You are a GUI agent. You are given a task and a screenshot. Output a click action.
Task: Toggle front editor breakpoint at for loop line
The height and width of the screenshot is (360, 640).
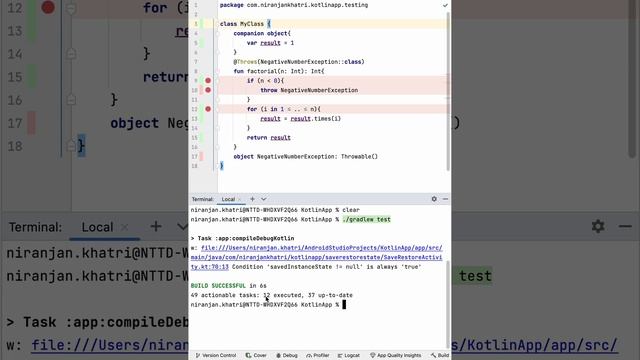coord(208,109)
